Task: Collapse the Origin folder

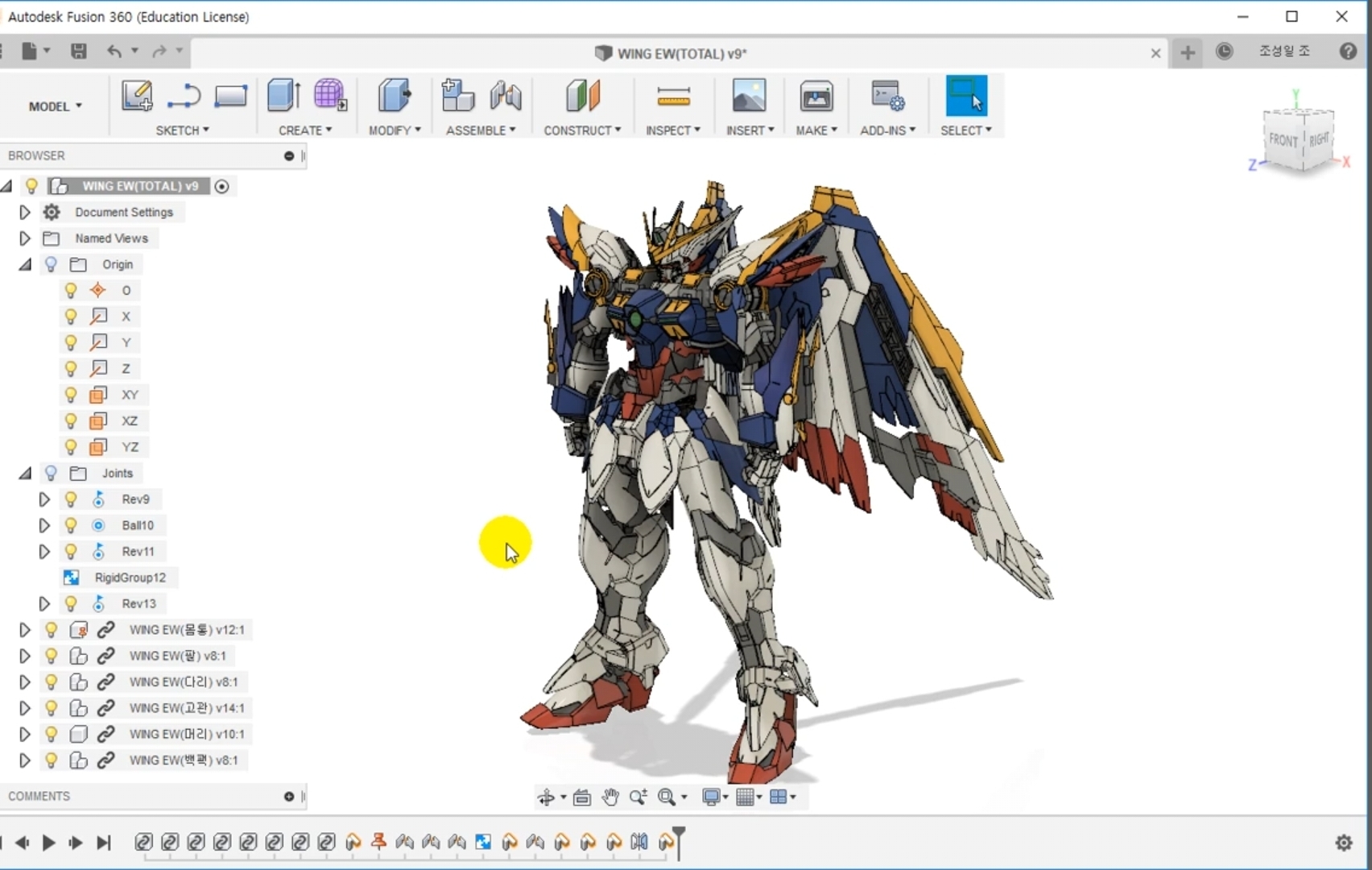Action: 25,264
